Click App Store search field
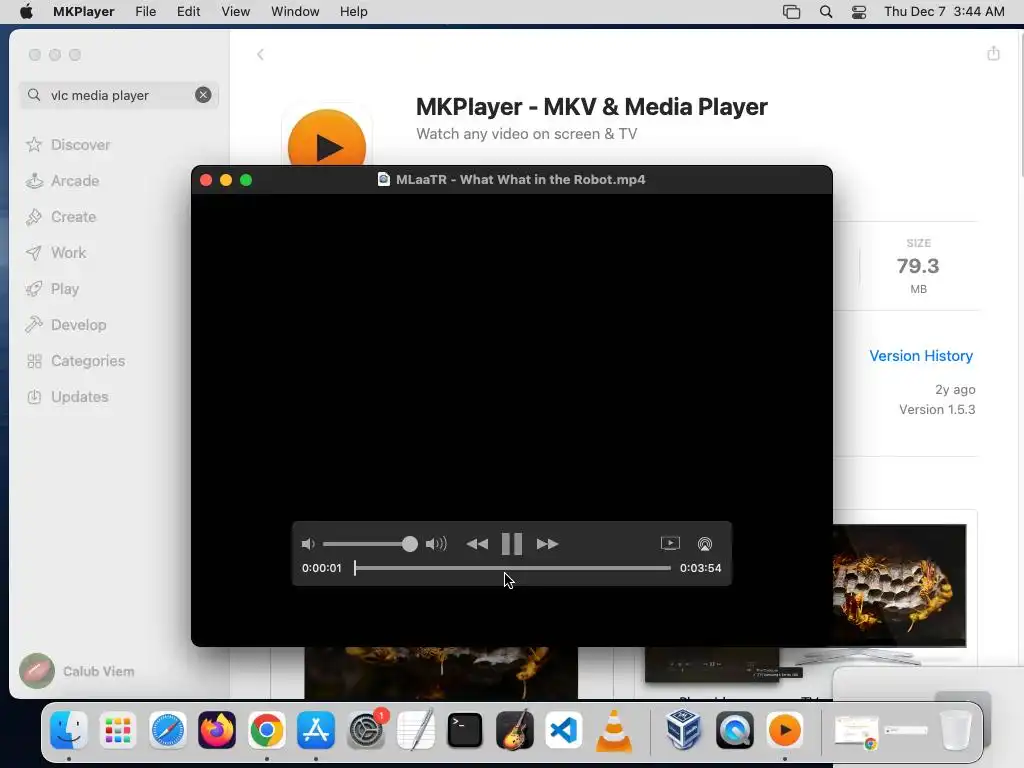 [x=119, y=95]
